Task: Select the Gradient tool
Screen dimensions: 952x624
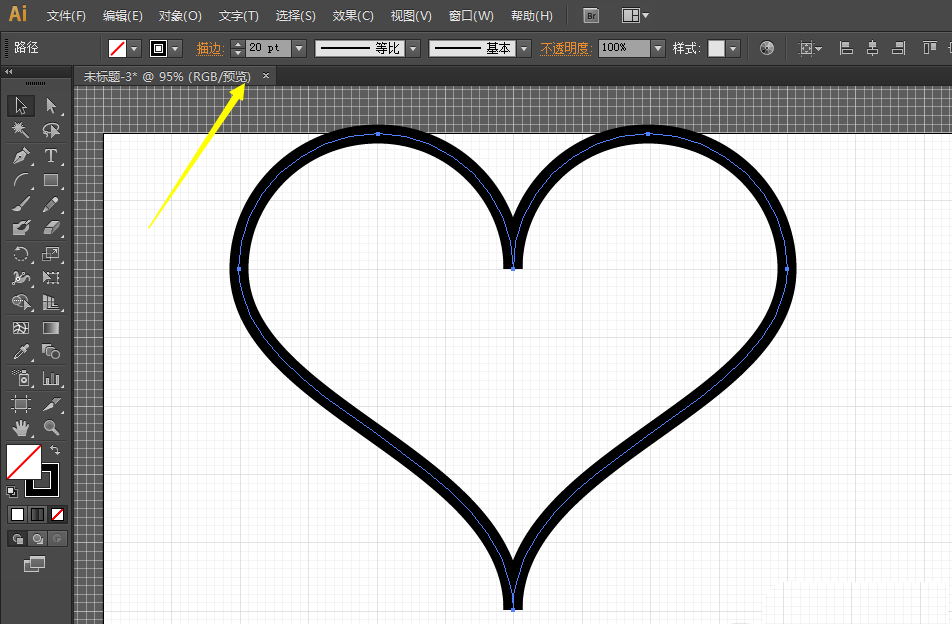Action: tap(51, 328)
